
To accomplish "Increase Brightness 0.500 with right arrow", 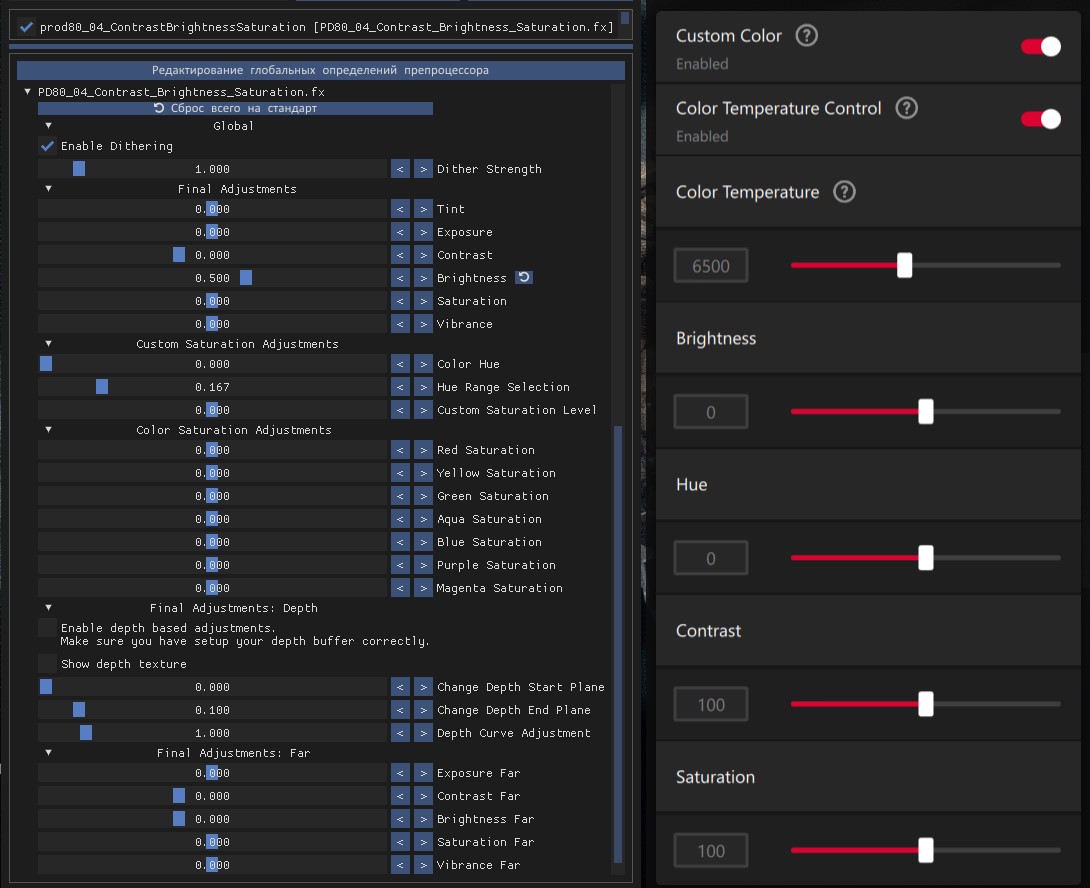I will click(x=423, y=277).
